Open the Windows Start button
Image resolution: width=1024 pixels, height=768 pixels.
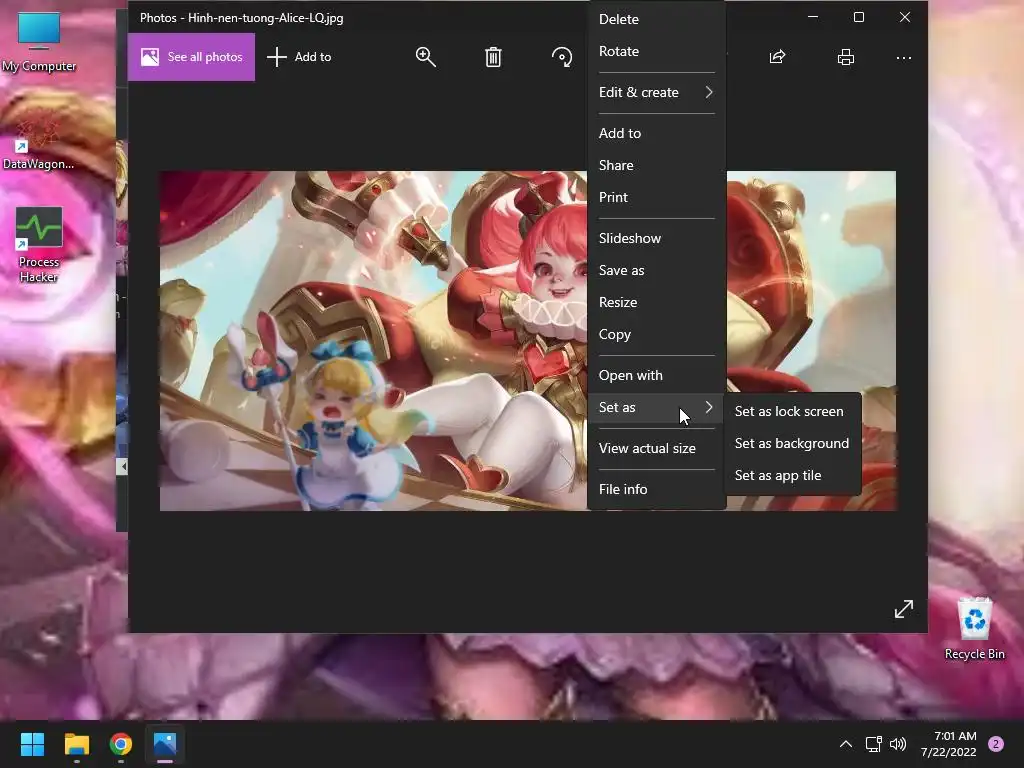(x=32, y=744)
